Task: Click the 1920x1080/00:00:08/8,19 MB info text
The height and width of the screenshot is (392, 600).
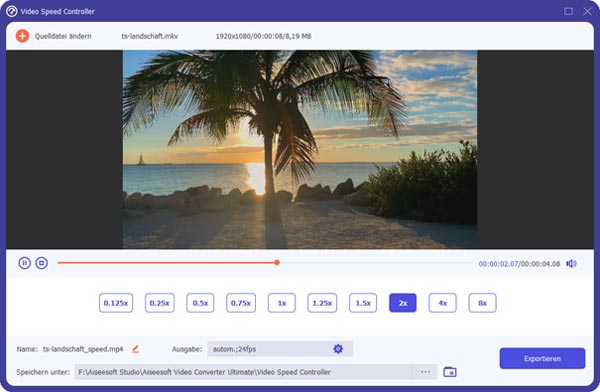Action: 263,36
